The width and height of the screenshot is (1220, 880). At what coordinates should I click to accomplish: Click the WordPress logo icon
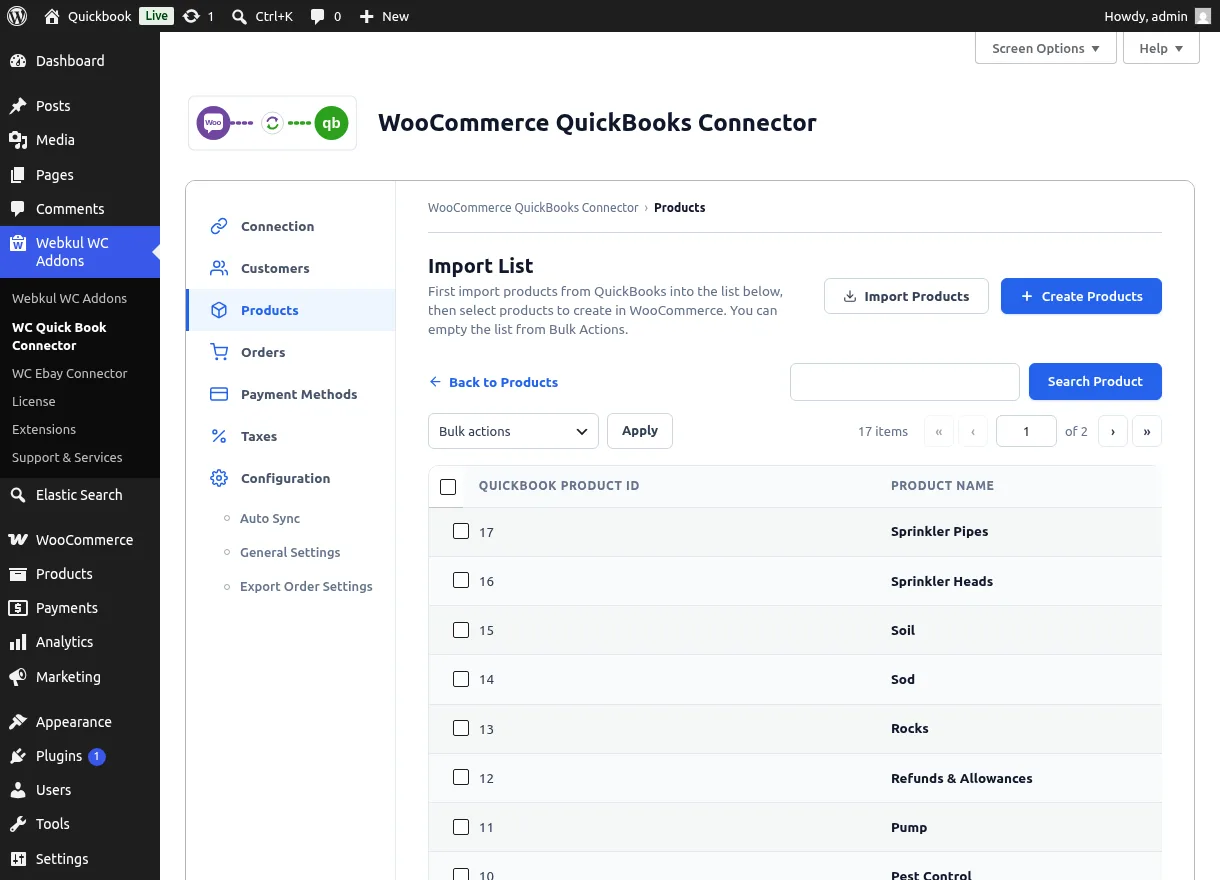click(x=17, y=16)
